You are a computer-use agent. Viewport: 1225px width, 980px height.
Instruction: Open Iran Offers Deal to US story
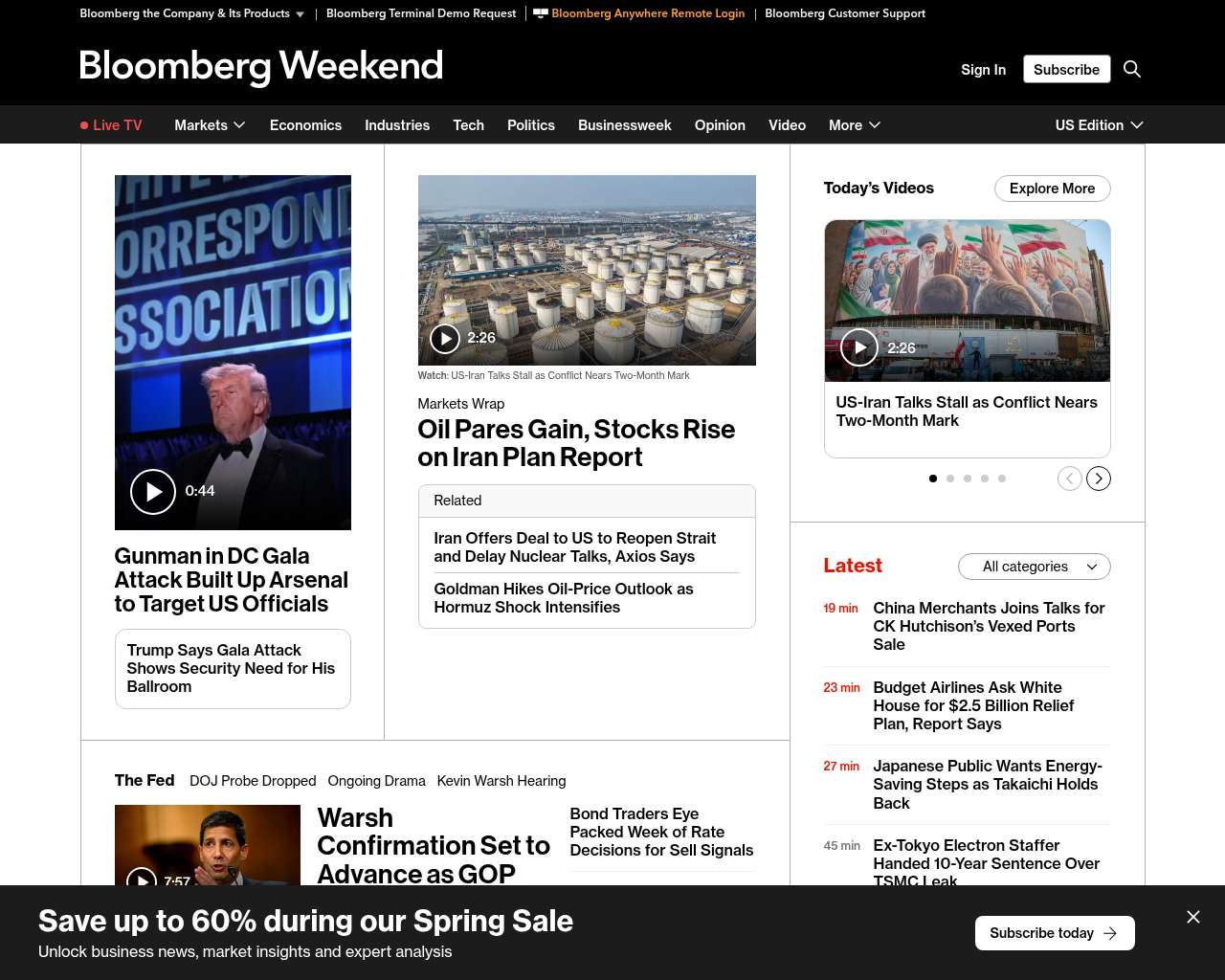(575, 547)
